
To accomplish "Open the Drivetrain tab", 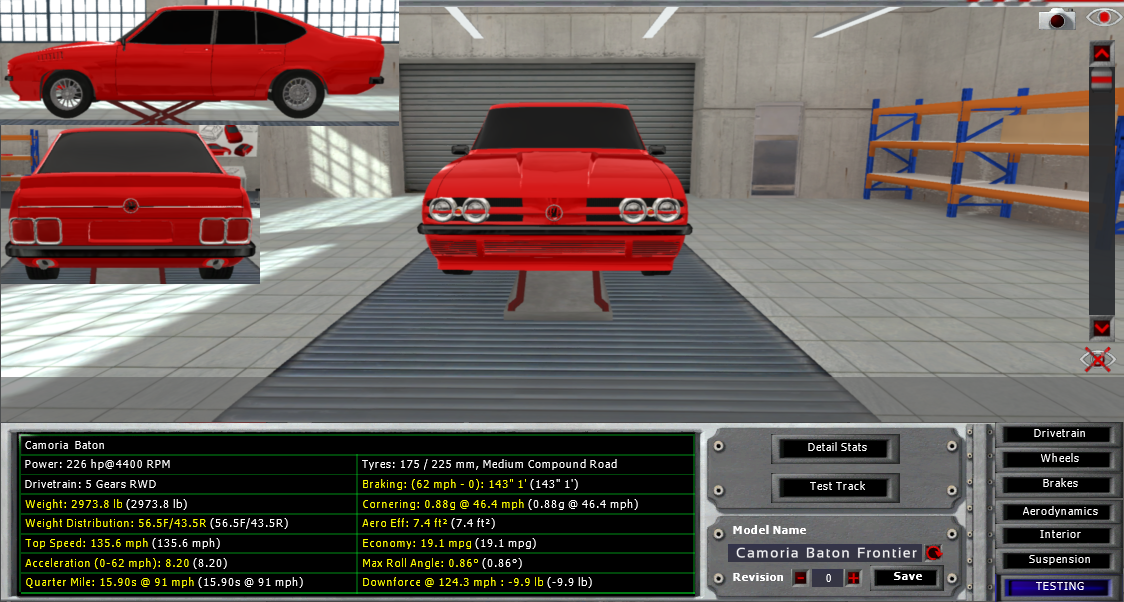I will [1059, 434].
